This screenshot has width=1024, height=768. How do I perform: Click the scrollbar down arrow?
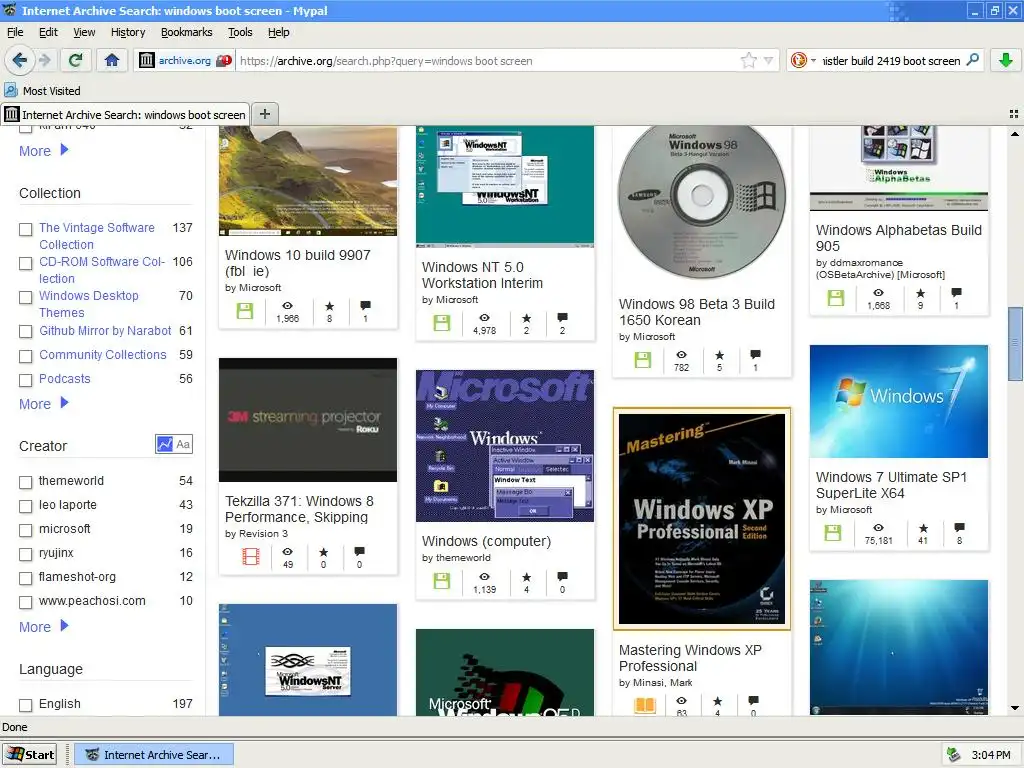coord(1015,708)
